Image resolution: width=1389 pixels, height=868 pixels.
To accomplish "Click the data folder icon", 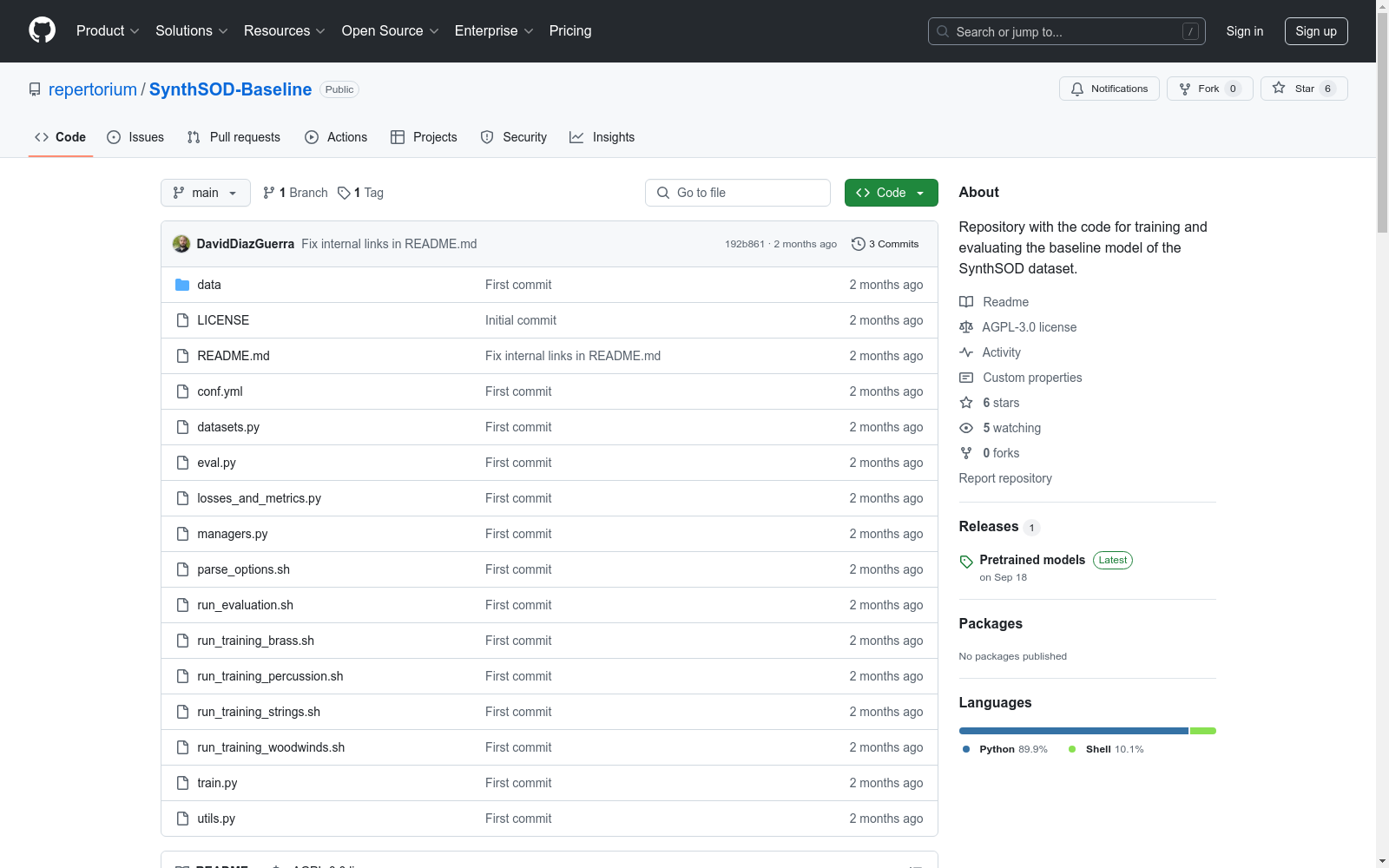I will tap(182, 285).
